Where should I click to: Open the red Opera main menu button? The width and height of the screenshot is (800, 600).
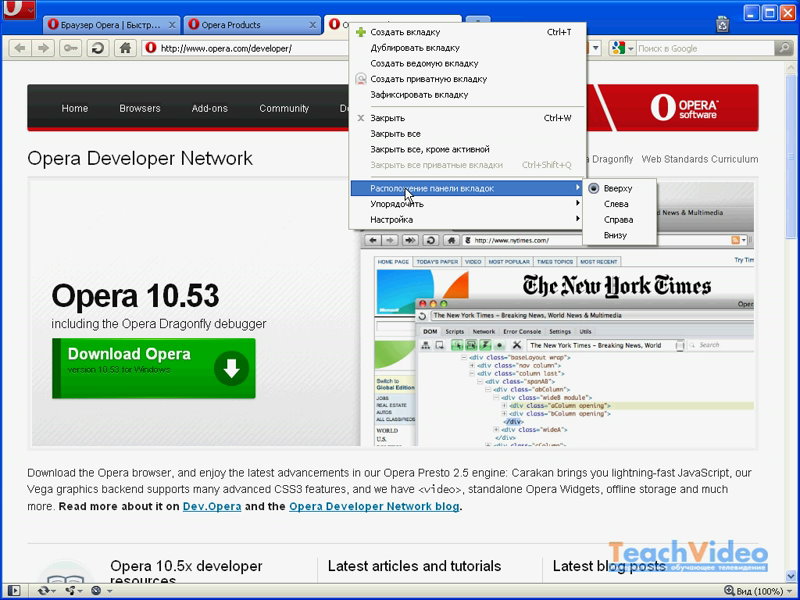(x=17, y=11)
